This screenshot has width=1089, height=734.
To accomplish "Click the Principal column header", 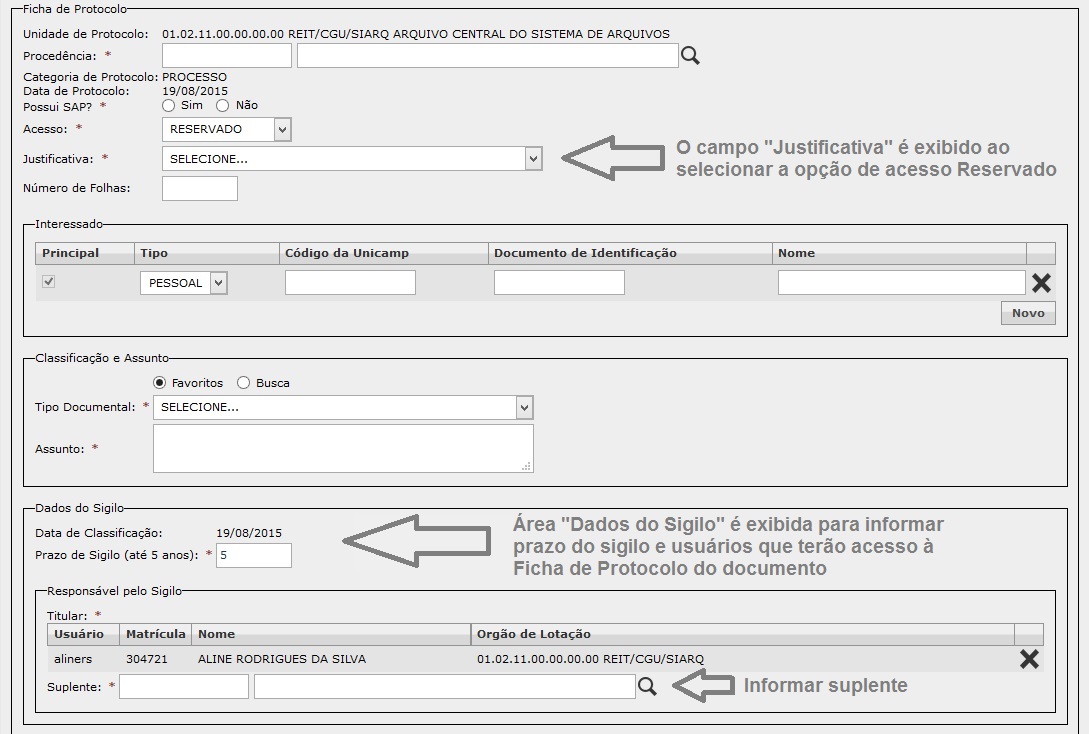I will tap(85, 253).
